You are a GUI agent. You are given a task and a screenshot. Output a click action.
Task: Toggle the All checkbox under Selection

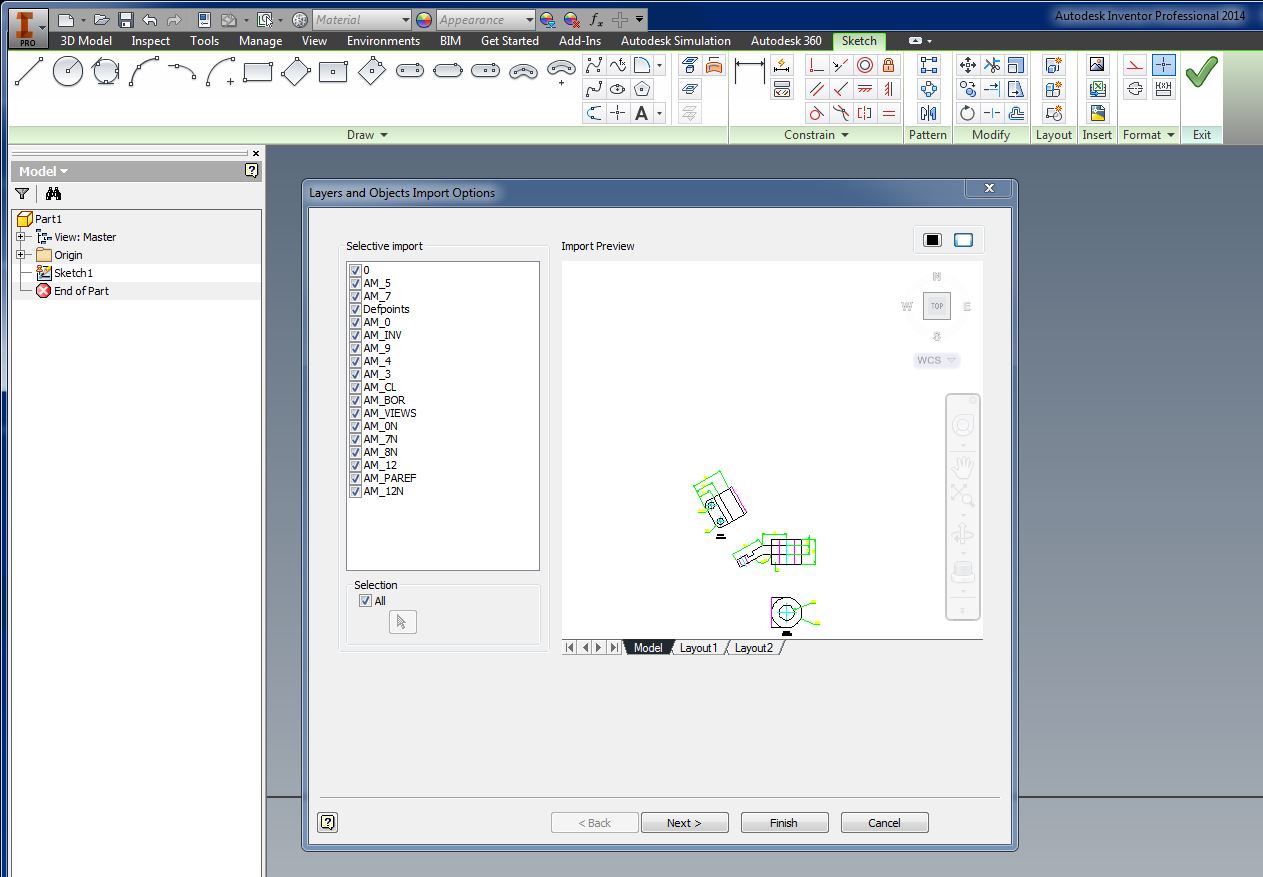pyautogui.click(x=366, y=600)
